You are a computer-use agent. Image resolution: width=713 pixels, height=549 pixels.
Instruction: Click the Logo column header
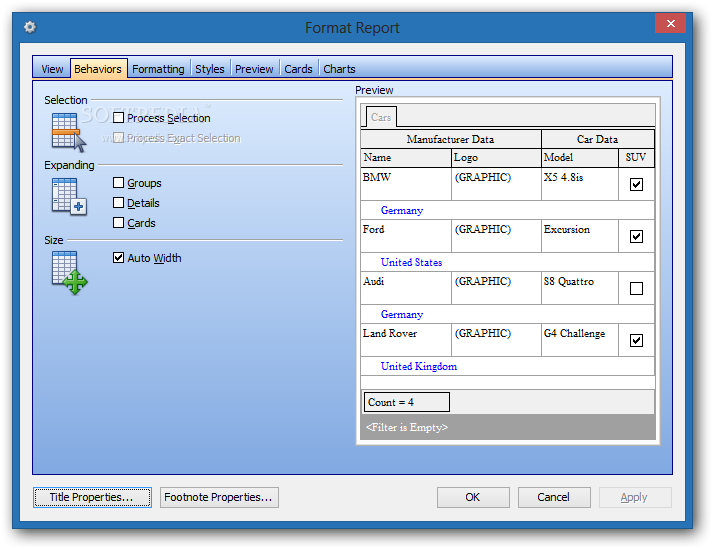(496, 157)
